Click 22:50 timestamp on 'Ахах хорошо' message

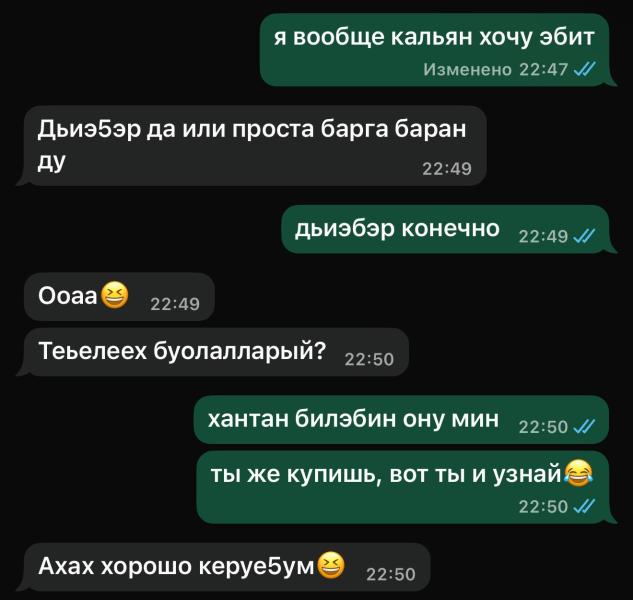coord(390,574)
